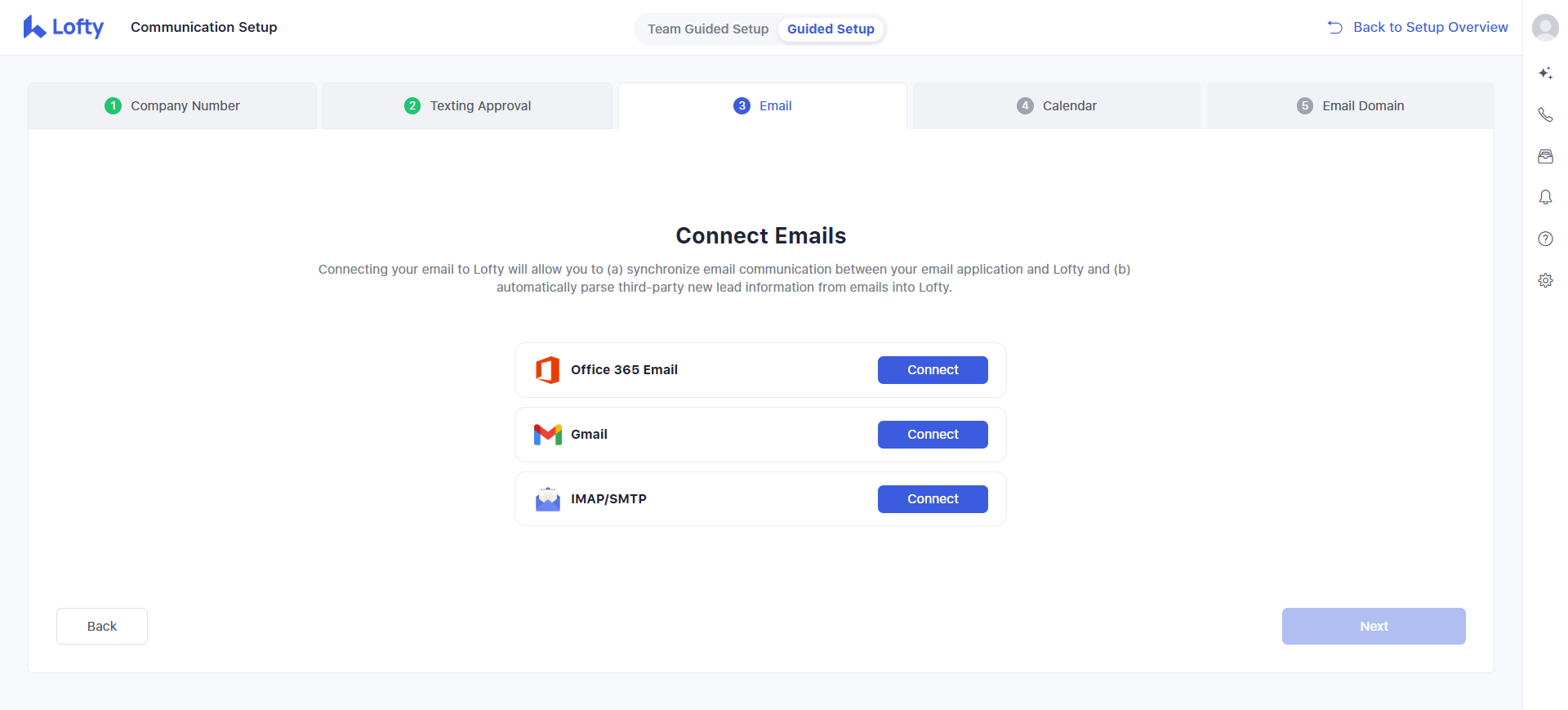This screenshot has width=1568, height=710.
Task: Click the IMAP/SMTP envelope icon
Action: [x=548, y=498]
